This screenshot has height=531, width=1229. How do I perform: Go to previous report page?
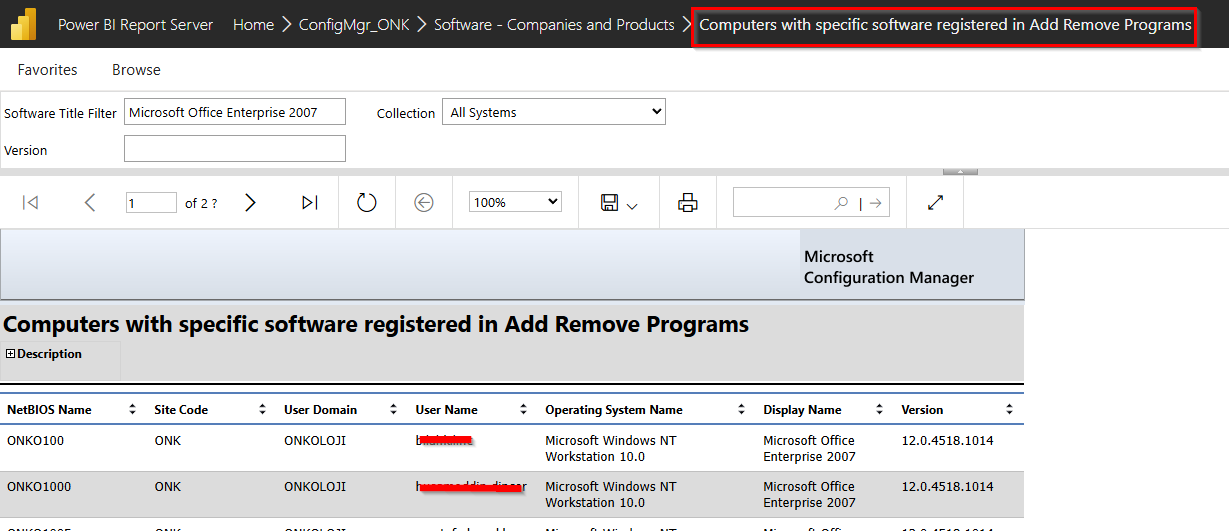point(90,203)
